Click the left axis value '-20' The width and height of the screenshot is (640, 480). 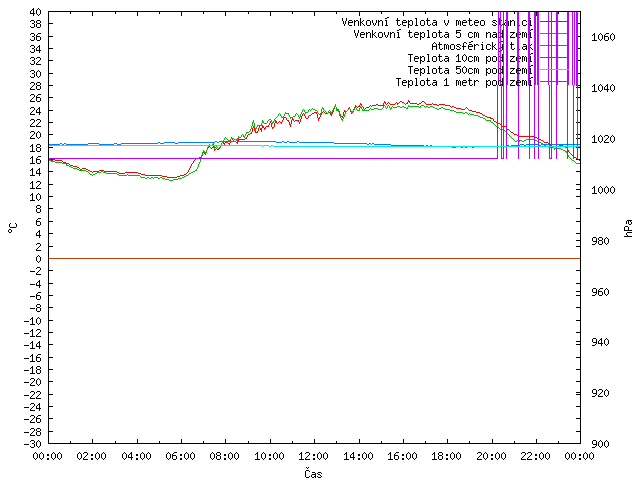pos(33,382)
